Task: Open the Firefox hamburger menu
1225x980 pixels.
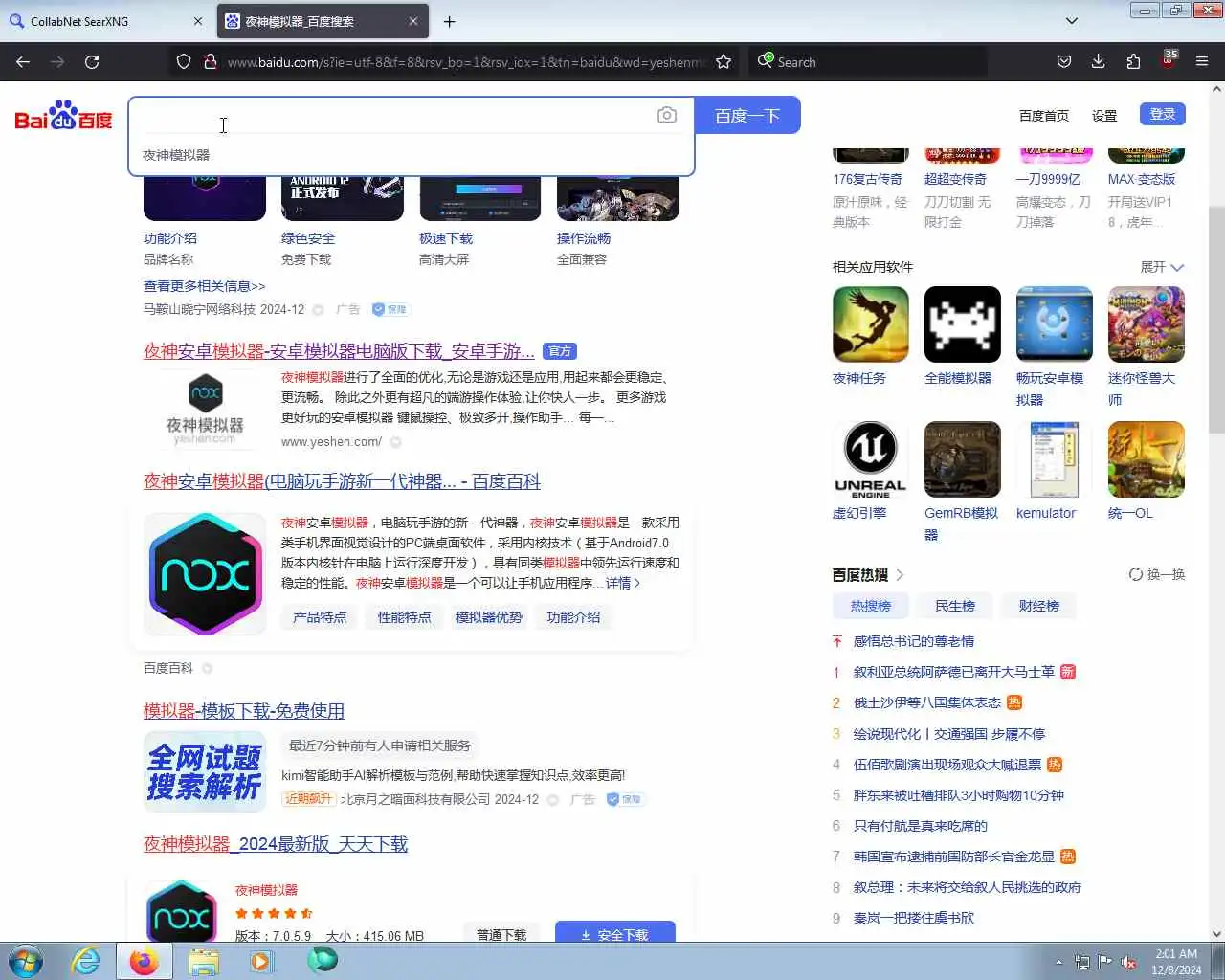Action: [x=1202, y=61]
